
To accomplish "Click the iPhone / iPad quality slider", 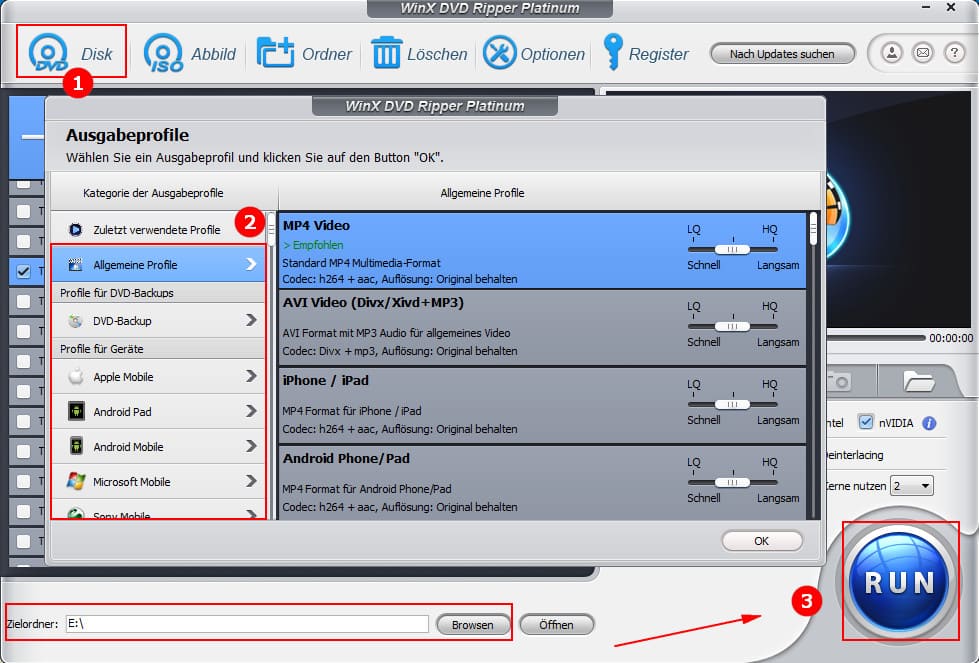I will [x=732, y=405].
